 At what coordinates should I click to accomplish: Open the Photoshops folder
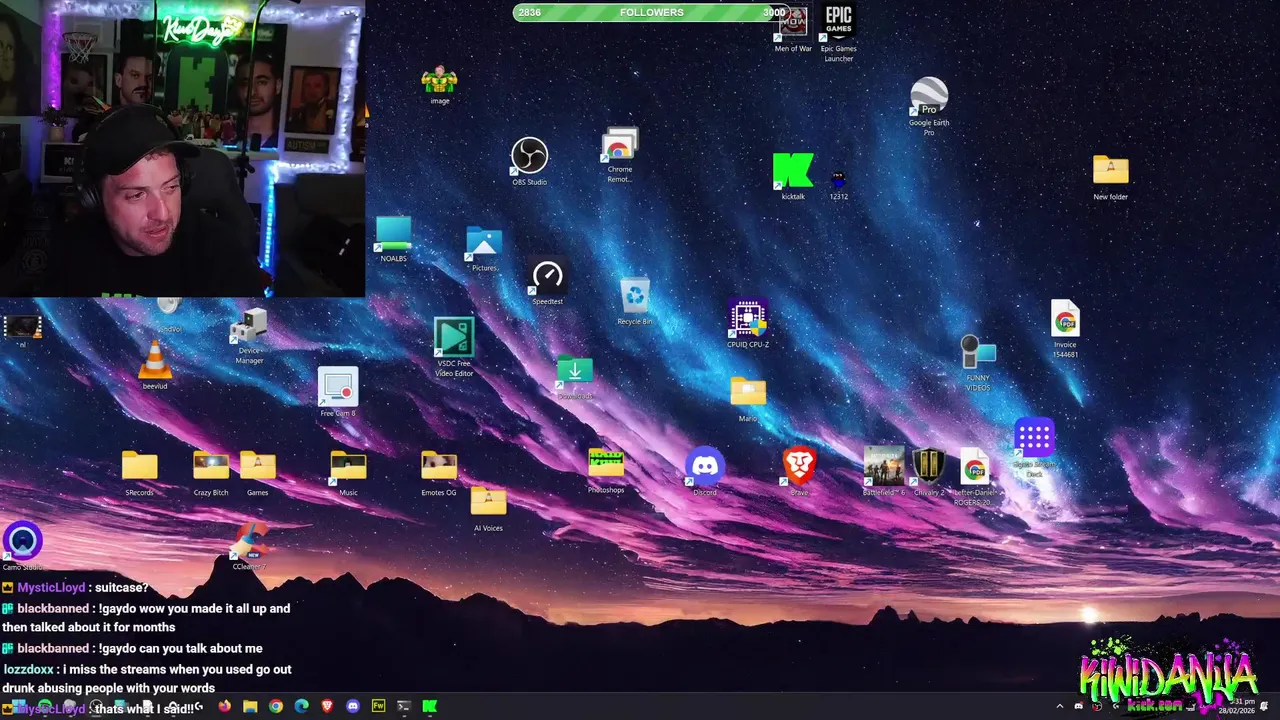coord(606,470)
